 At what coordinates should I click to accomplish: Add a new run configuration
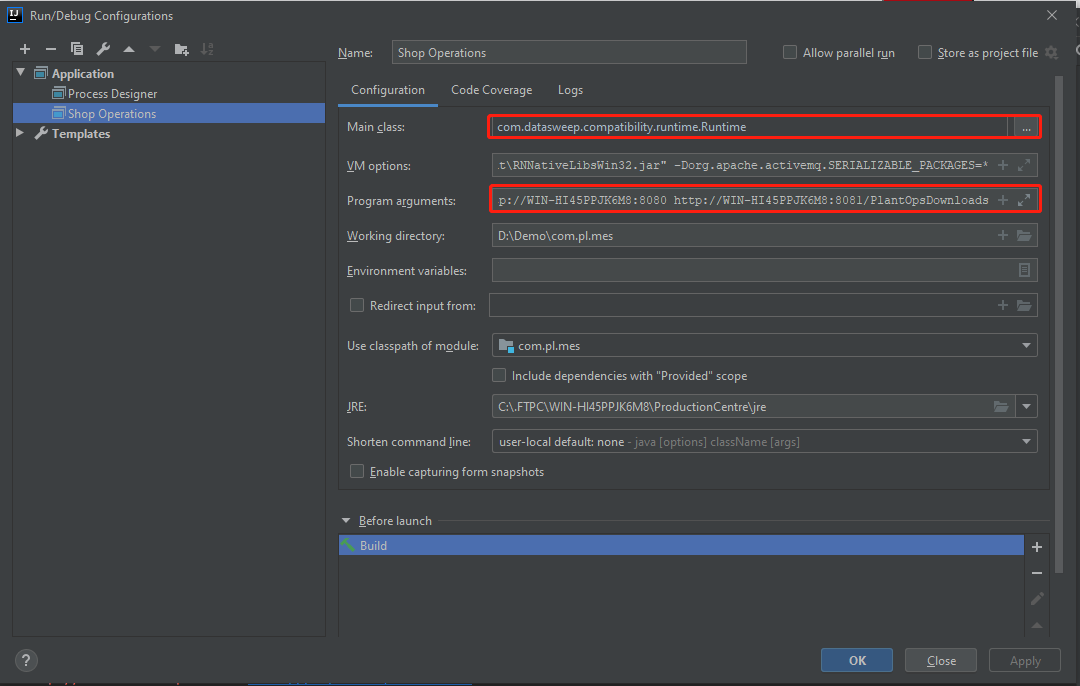click(x=24, y=48)
